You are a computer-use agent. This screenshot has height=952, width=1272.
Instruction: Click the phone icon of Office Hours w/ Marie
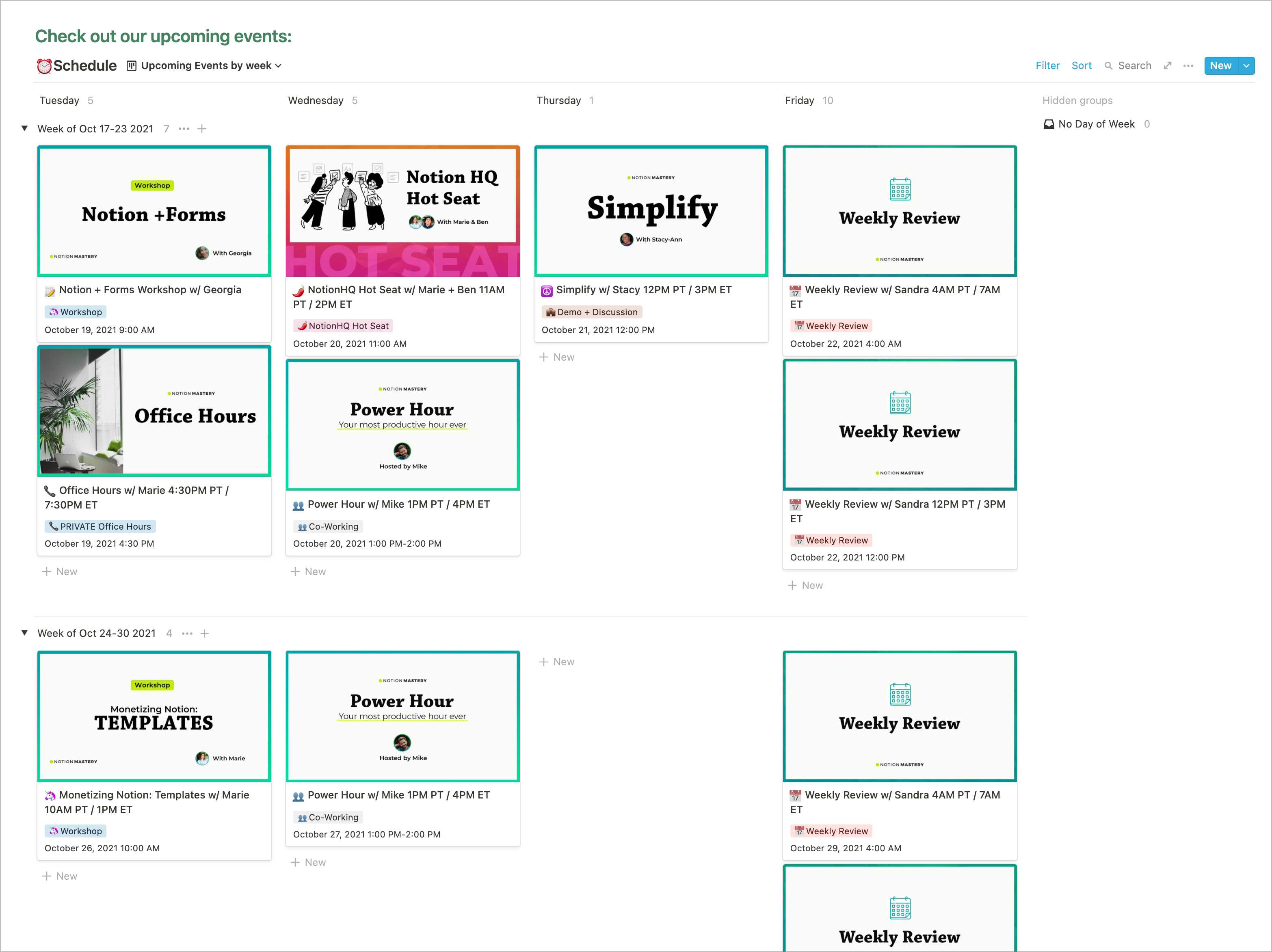point(50,491)
